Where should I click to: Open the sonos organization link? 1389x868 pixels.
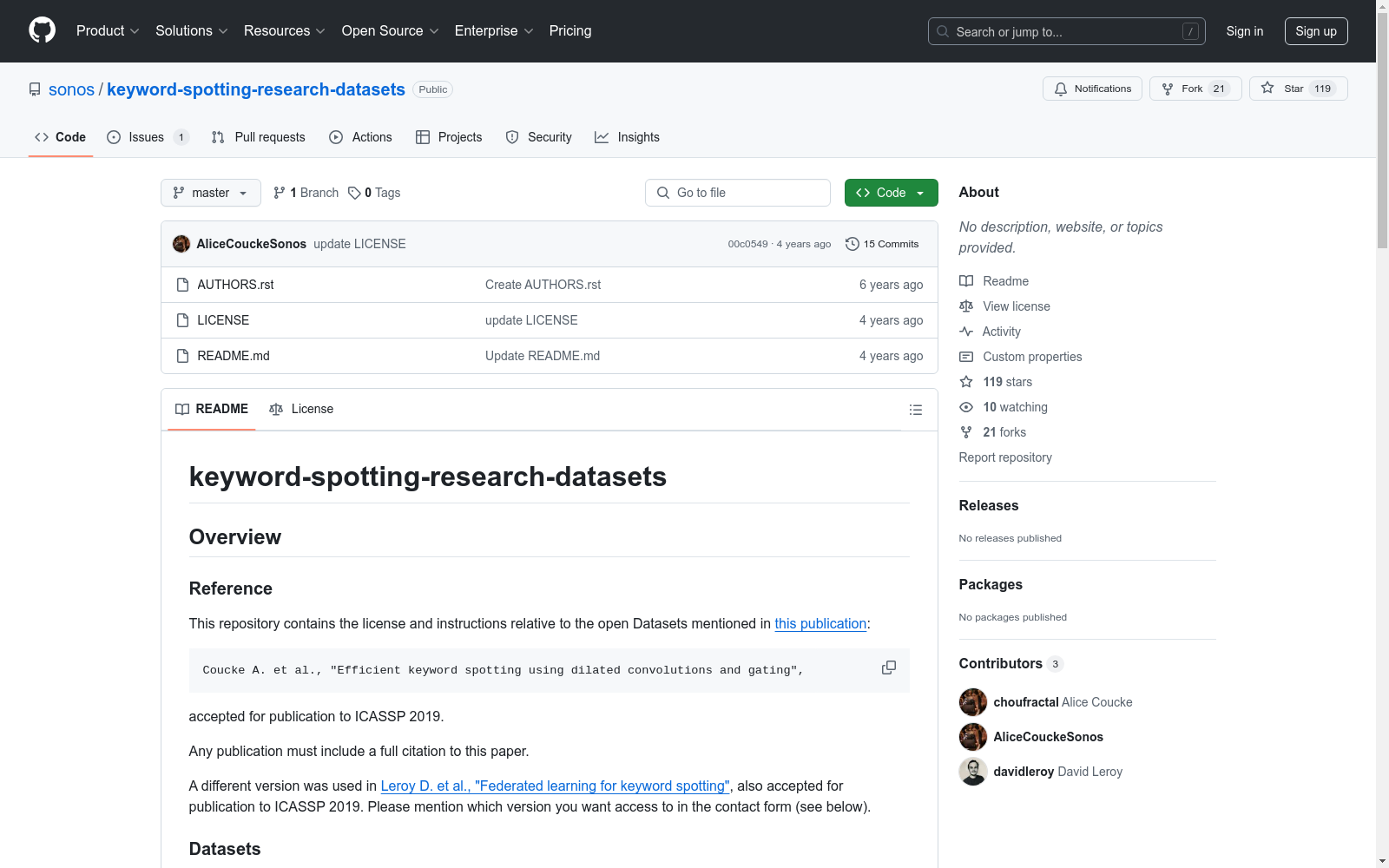click(x=71, y=89)
